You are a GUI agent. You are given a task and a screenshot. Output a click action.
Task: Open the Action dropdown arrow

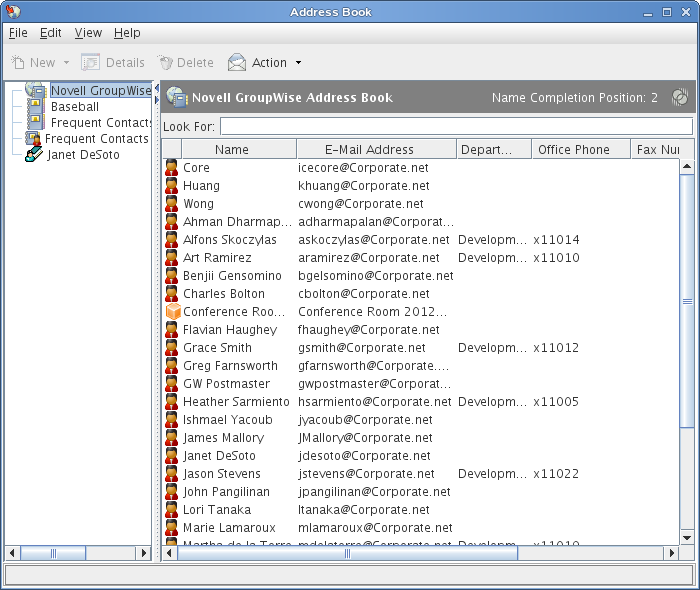[x=298, y=62]
